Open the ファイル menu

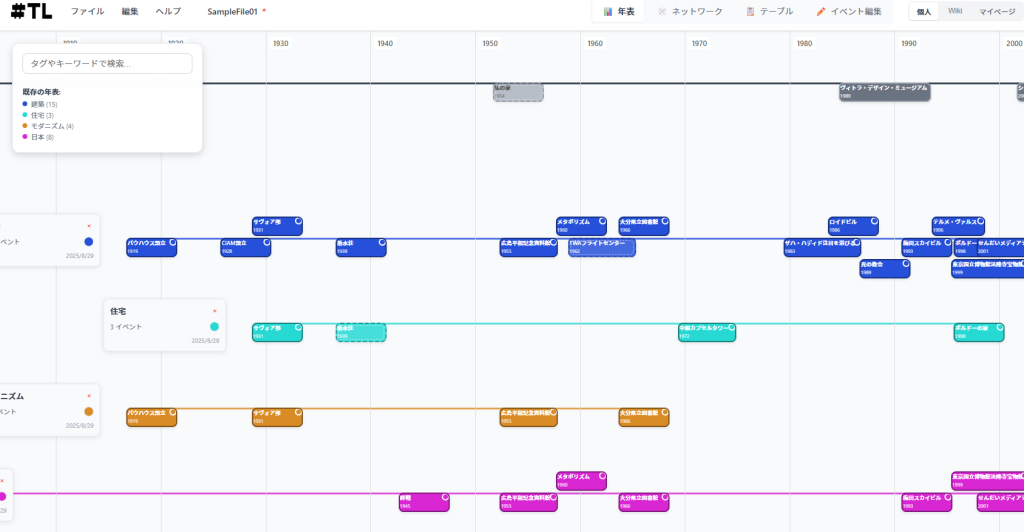tap(87, 12)
